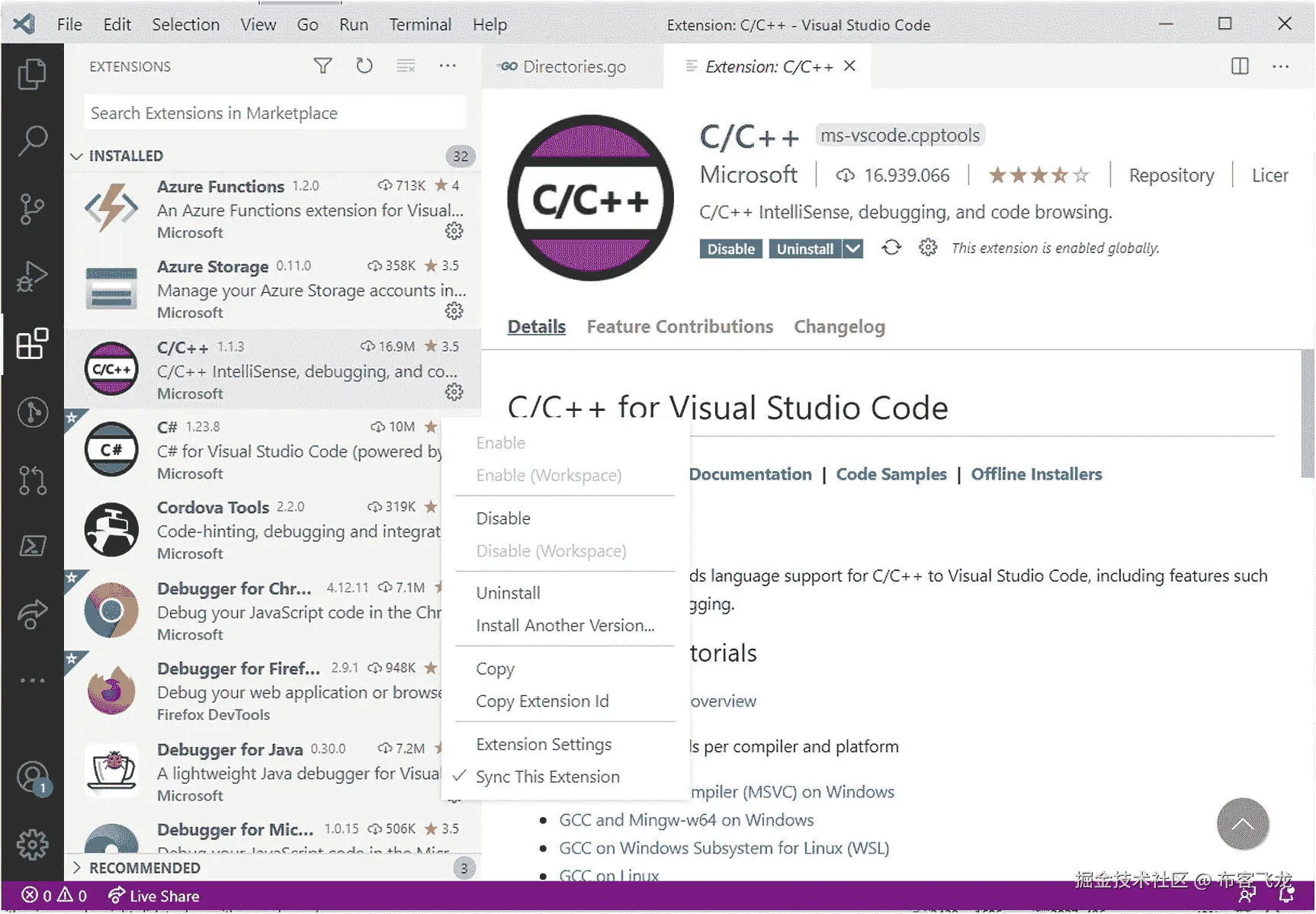Close the Extension: C/C++ tab
This screenshot has height=914, width=1316.
tap(849, 66)
